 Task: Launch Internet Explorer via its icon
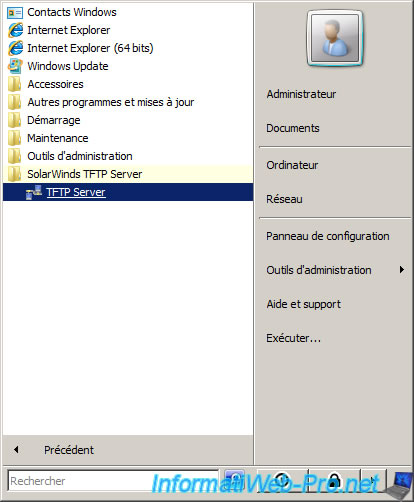pos(15,30)
